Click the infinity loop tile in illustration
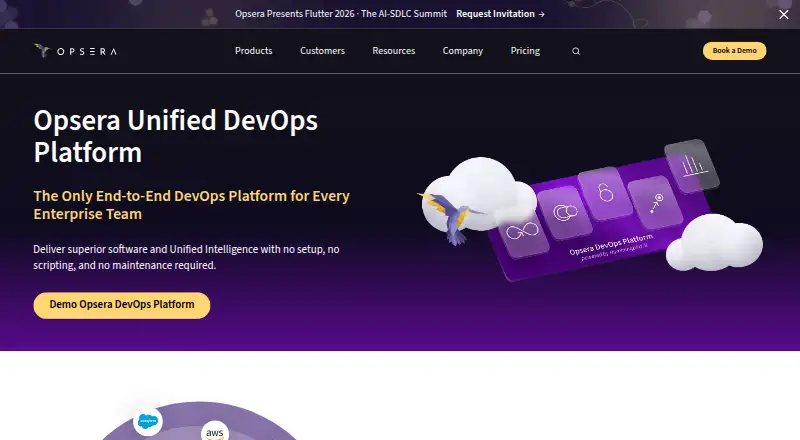This screenshot has height=440, width=800. 522,232
